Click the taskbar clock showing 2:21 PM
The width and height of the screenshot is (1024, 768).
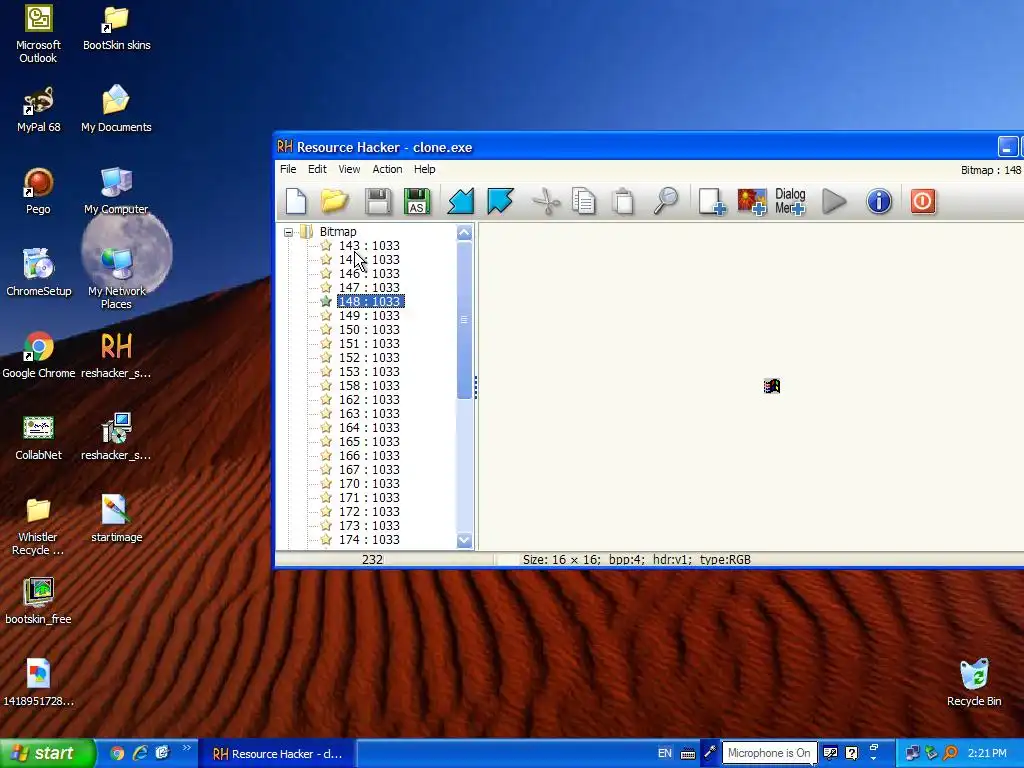point(987,754)
